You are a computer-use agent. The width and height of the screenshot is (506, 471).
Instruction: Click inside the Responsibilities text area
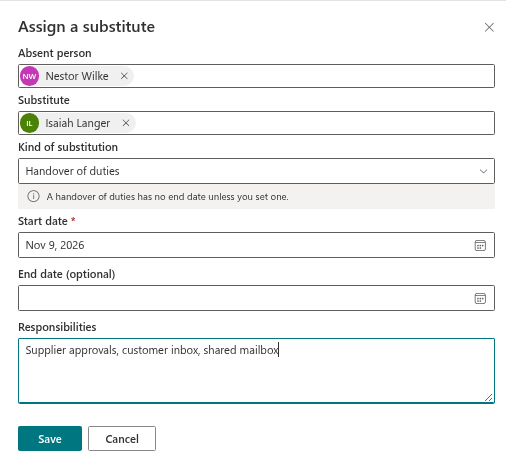point(256,371)
